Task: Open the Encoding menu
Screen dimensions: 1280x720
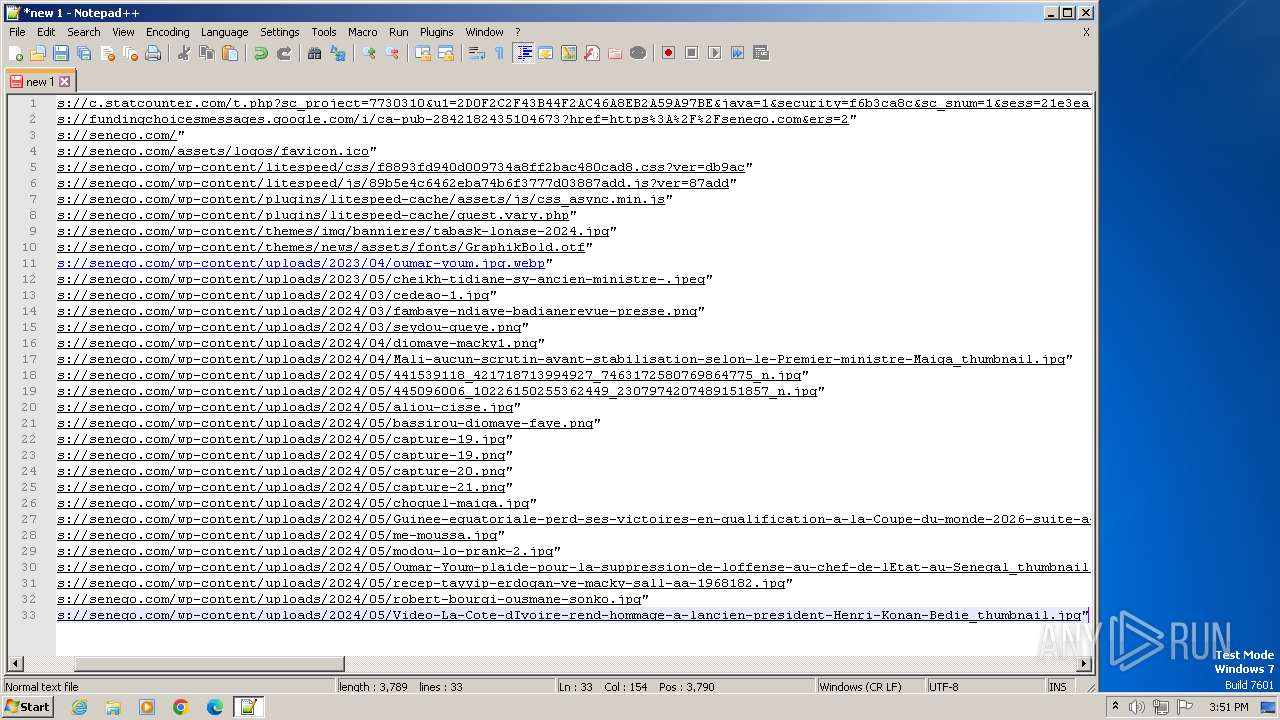Action: click(x=167, y=32)
